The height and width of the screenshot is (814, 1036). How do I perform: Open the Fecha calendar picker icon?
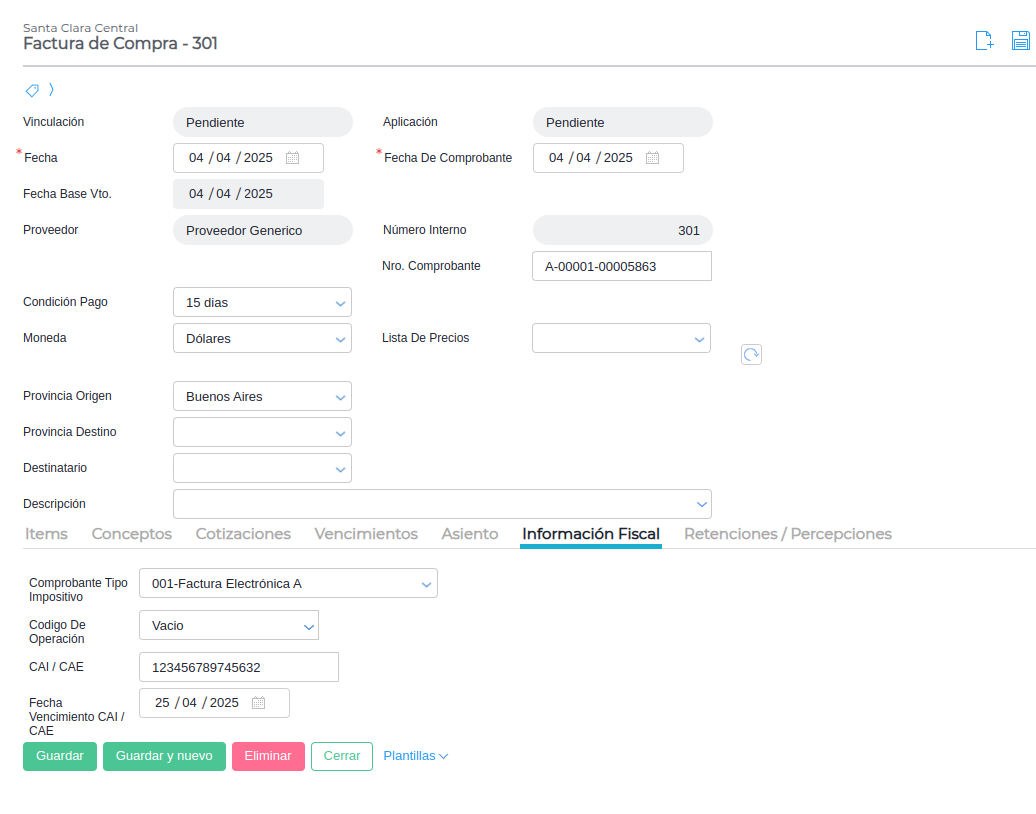tap(292, 158)
